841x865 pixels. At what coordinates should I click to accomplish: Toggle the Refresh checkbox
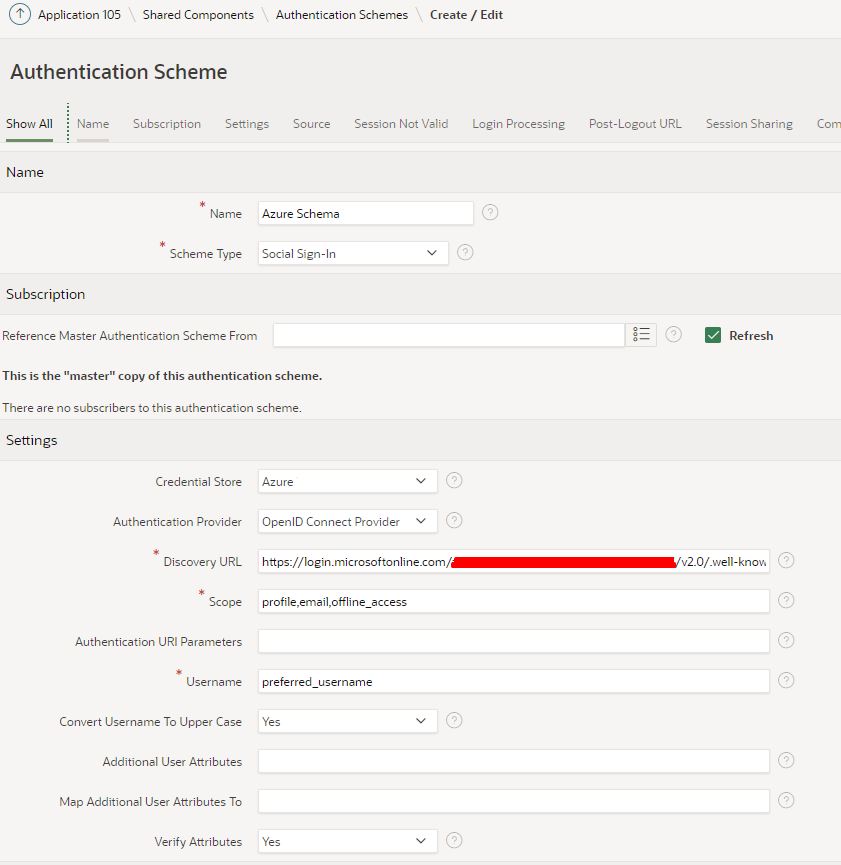tap(713, 335)
